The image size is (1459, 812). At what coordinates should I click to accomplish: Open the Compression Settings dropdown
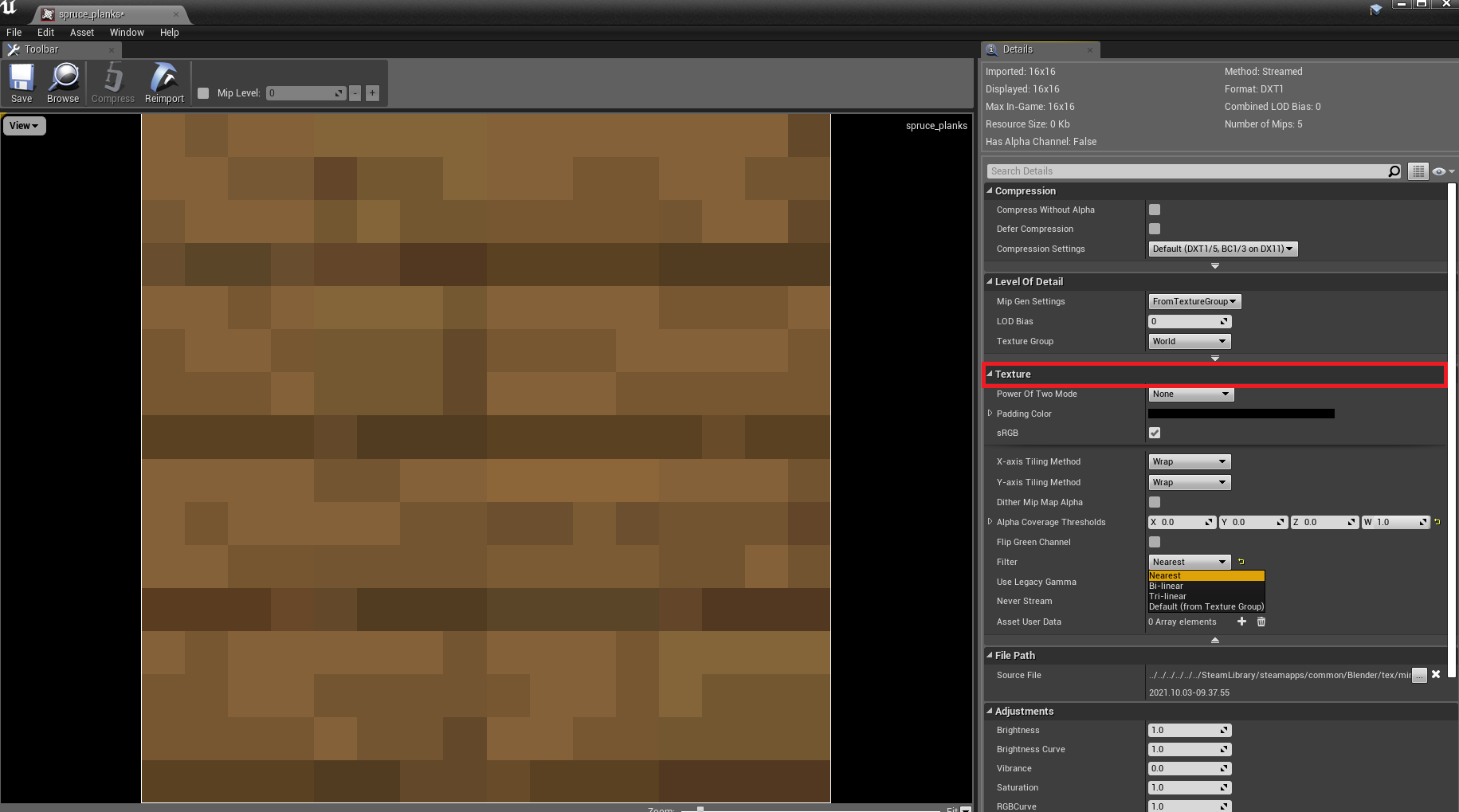click(x=1223, y=249)
